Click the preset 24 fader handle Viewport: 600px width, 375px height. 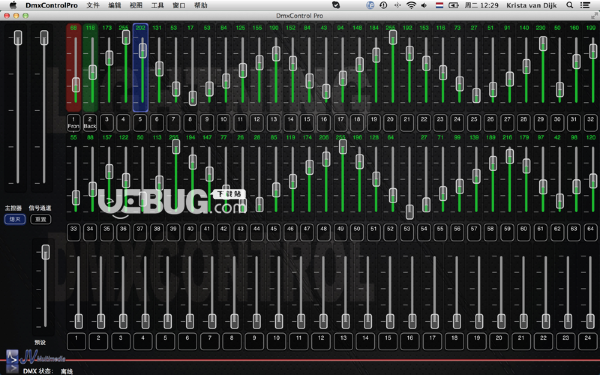coord(590,321)
